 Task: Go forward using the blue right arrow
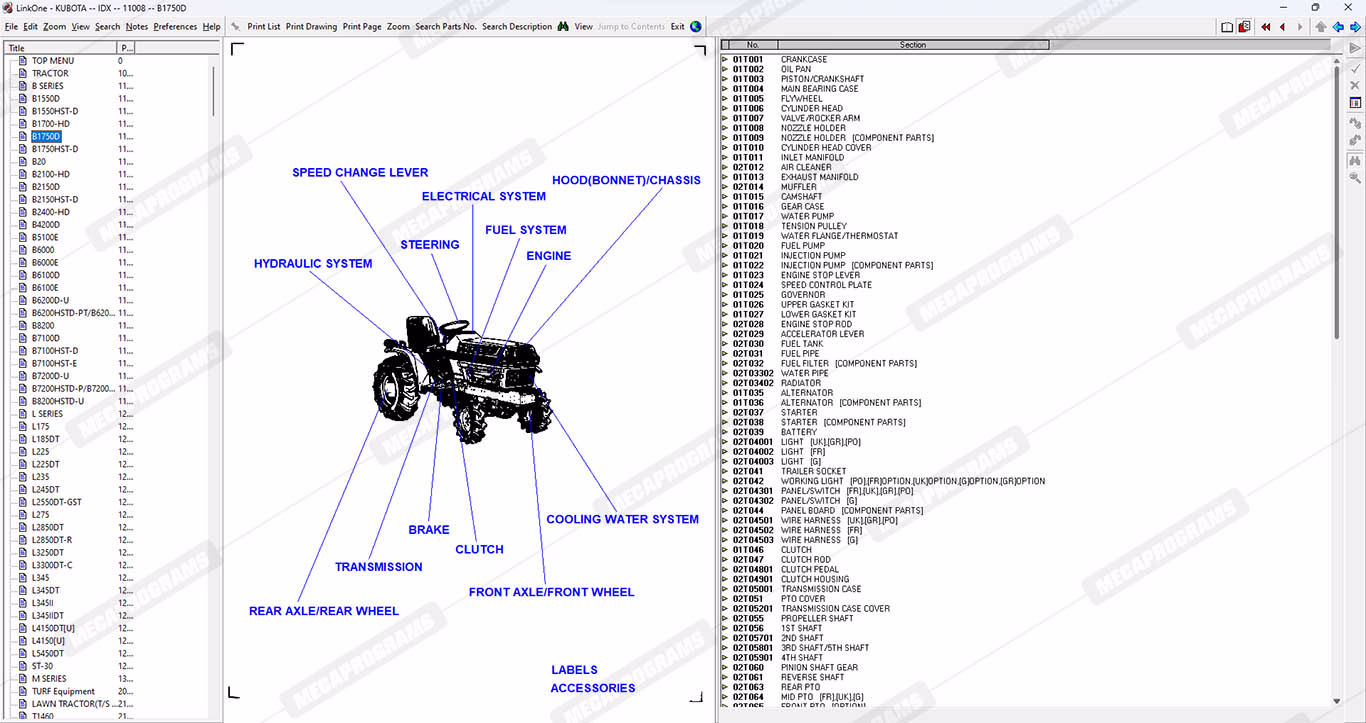[x=1355, y=27]
